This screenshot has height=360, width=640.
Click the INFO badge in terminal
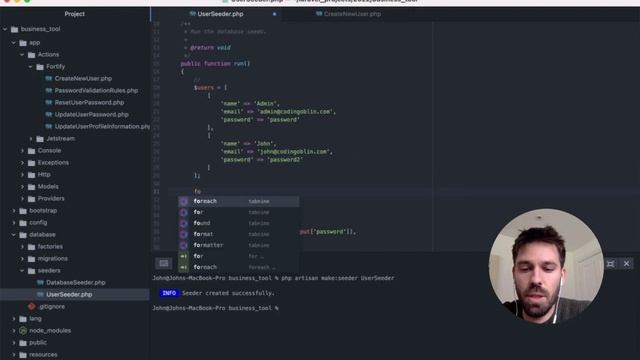click(169, 293)
